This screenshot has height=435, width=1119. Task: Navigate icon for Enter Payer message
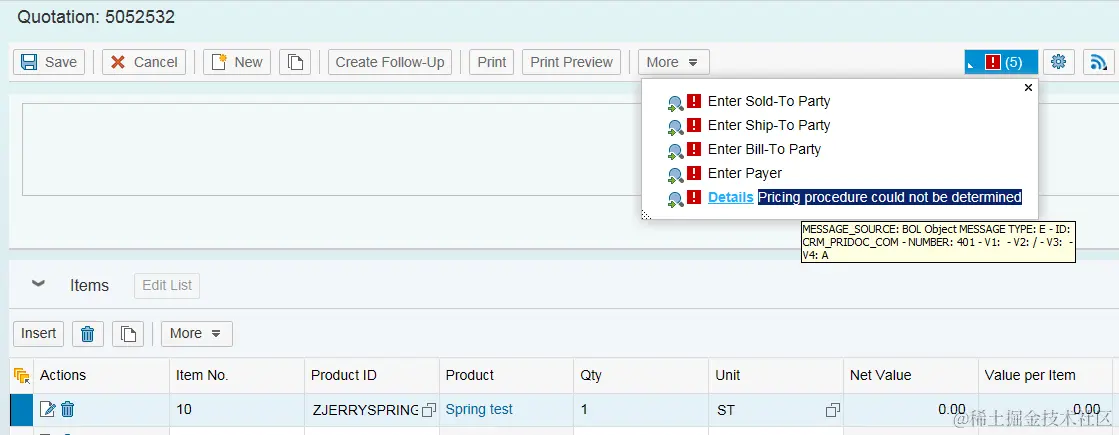675,175
